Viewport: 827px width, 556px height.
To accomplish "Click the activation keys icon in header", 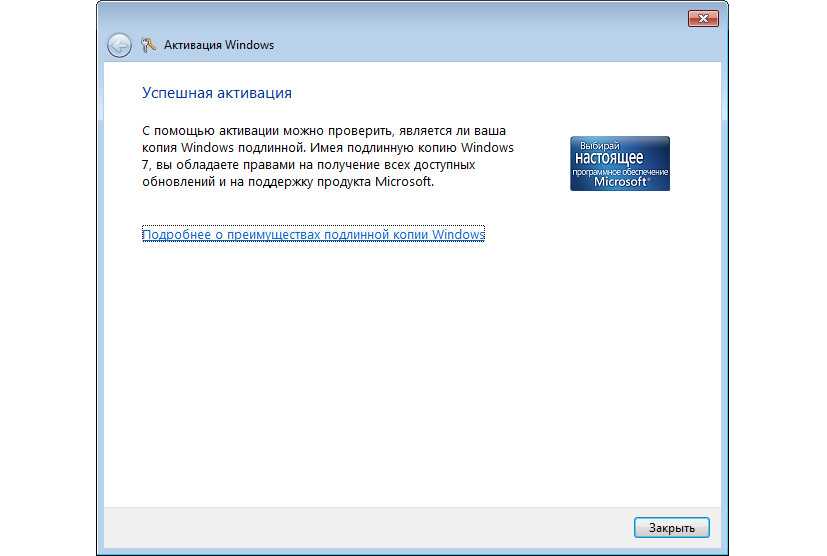I will click(x=149, y=45).
